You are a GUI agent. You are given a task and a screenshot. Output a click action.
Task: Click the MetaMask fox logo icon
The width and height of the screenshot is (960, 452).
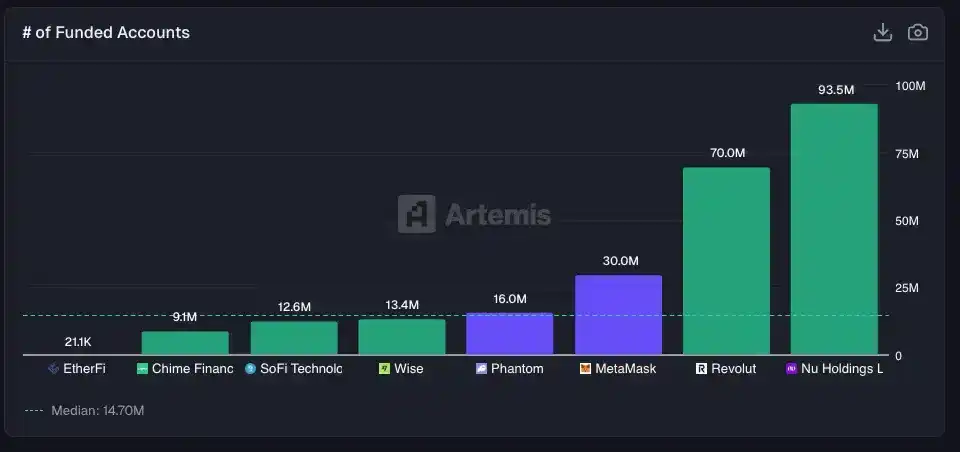[x=585, y=369]
